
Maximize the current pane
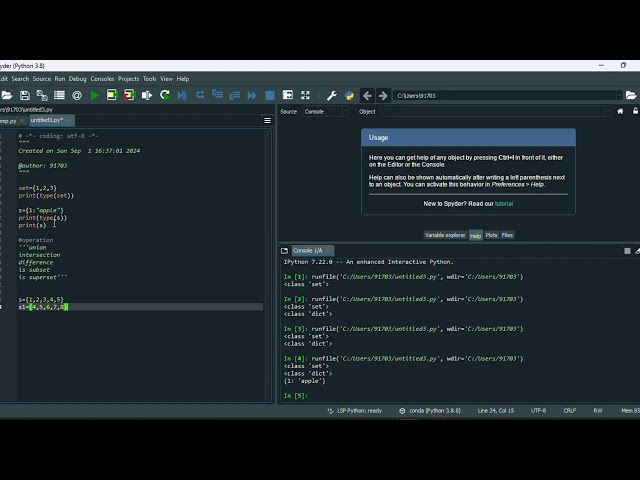(x=287, y=96)
